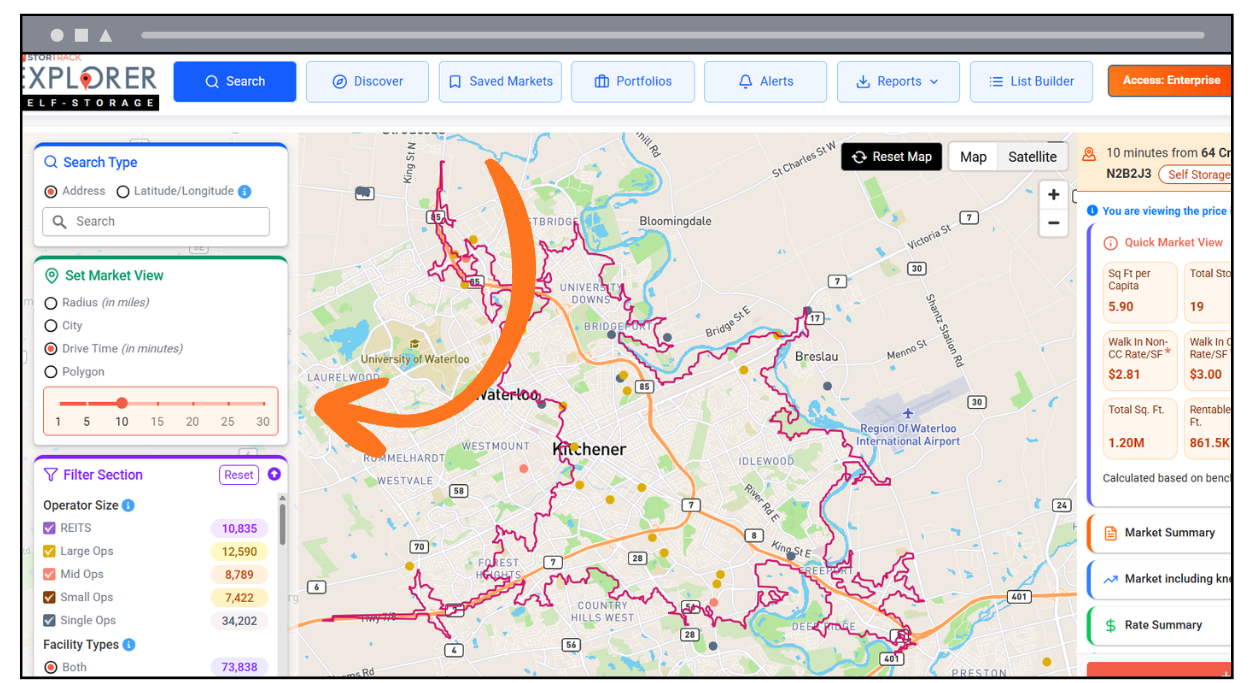1254x683 pixels.
Task: Open the Alerts tab
Action: pos(765,82)
